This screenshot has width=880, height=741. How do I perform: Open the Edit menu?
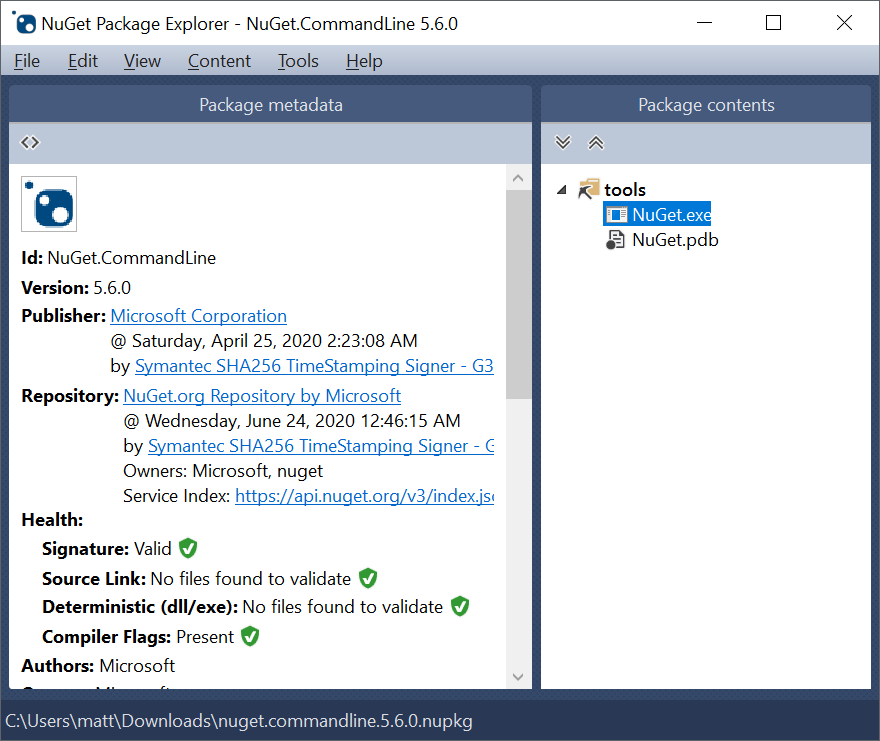(x=82, y=61)
